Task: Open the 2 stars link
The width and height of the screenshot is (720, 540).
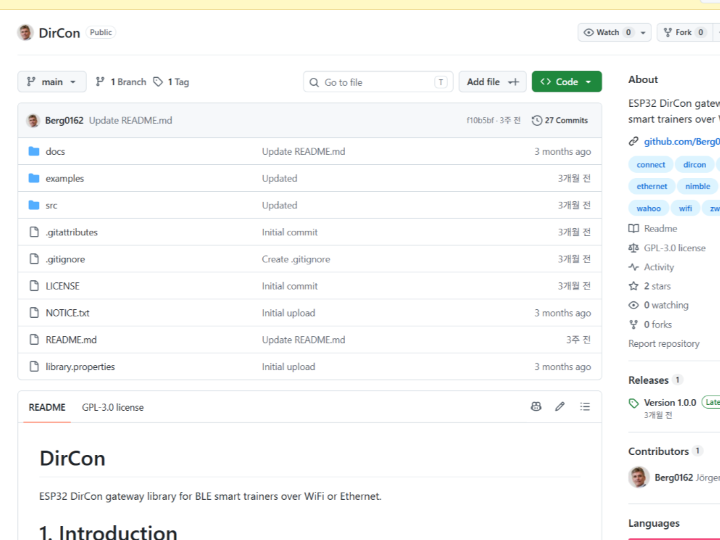Action: tap(657, 286)
